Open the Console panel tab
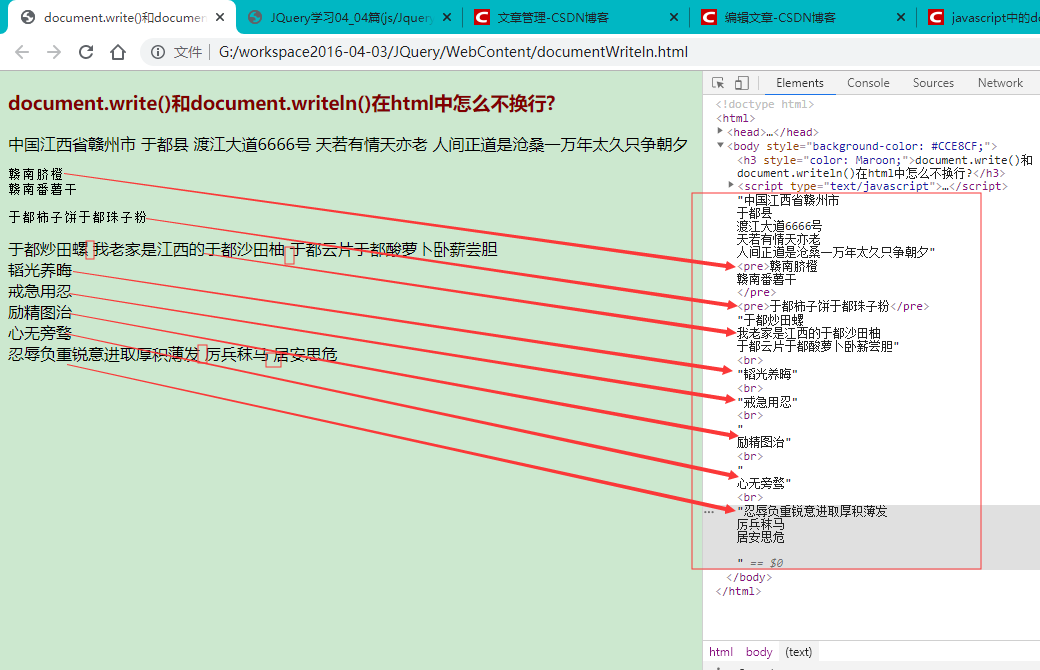The height and width of the screenshot is (670, 1040). 868,83
